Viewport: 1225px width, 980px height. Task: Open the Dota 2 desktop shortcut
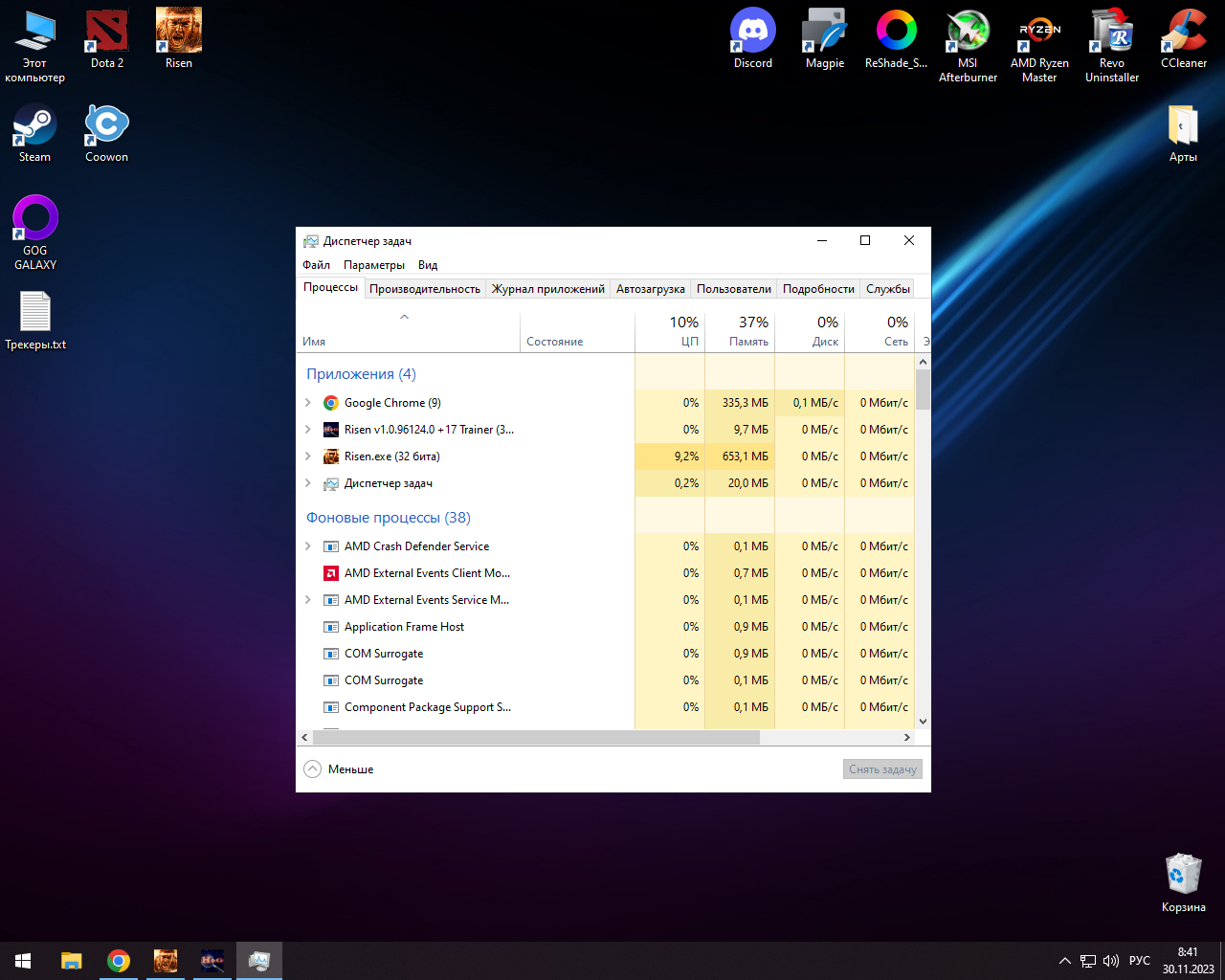pyautogui.click(x=107, y=38)
